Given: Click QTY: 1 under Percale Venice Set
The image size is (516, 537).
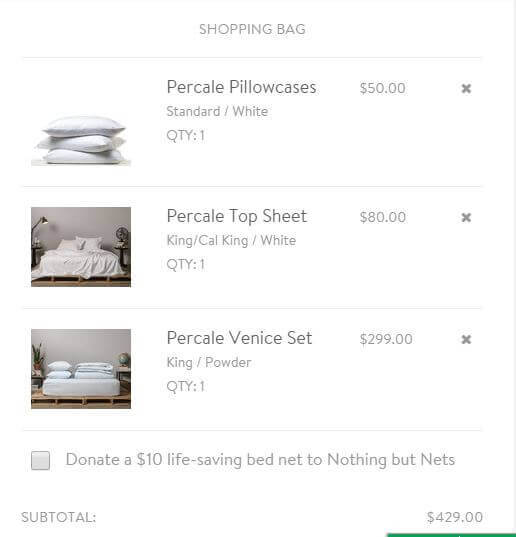Looking at the screenshot, I should pos(186,387).
